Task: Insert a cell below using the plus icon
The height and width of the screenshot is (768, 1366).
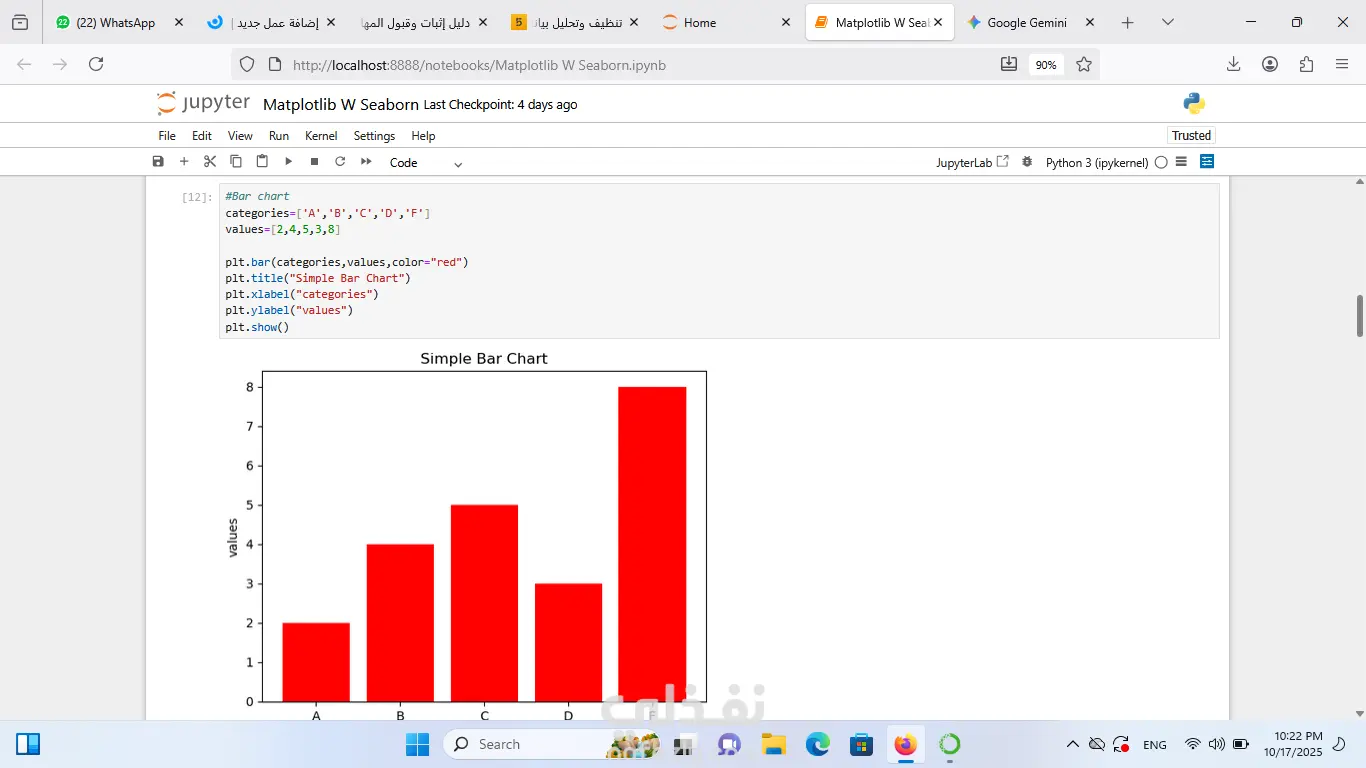Action: coord(184,162)
